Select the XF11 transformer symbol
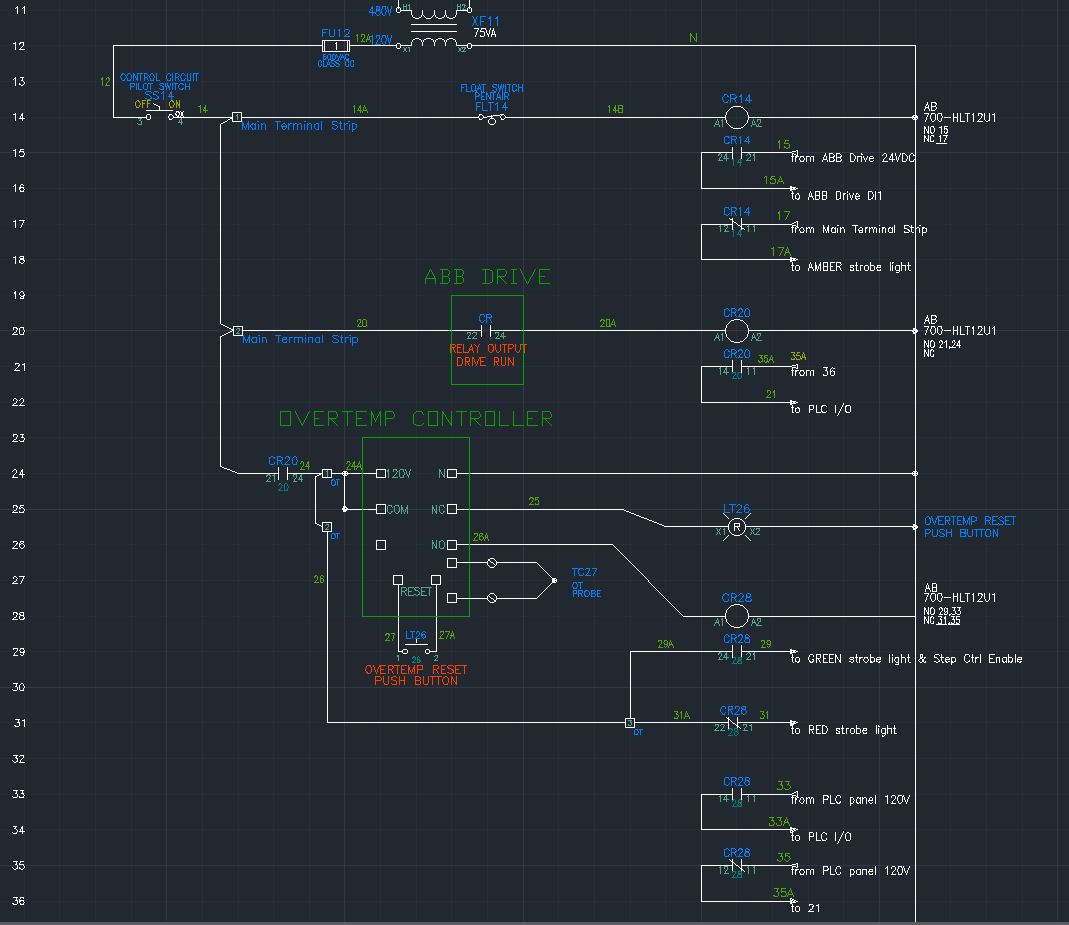Image resolution: width=1069 pixels, height=925 pixels. [435, 24]
